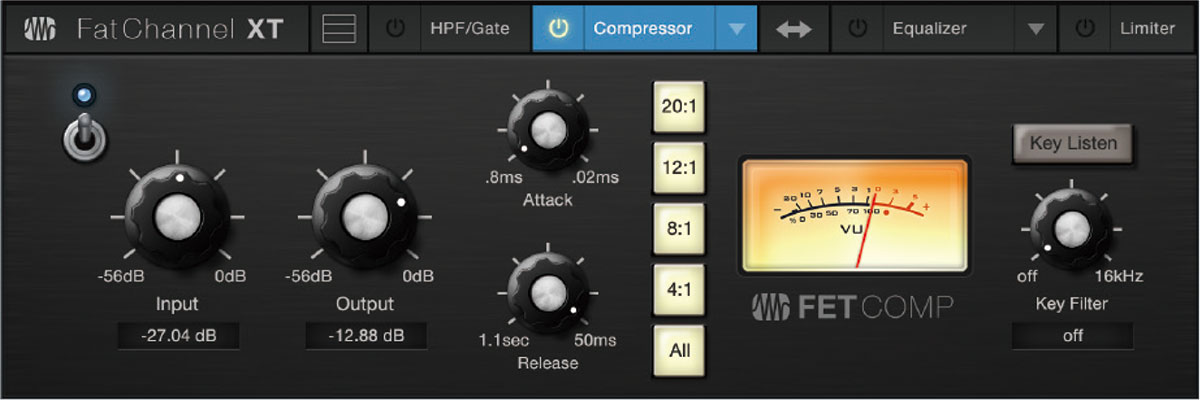Enable the Key Listen button

pyautogui.click(x=1073, y=143)
